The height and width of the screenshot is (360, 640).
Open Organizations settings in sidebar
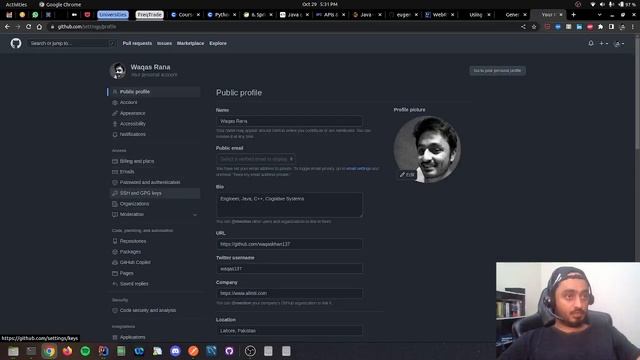click(156, 204)
